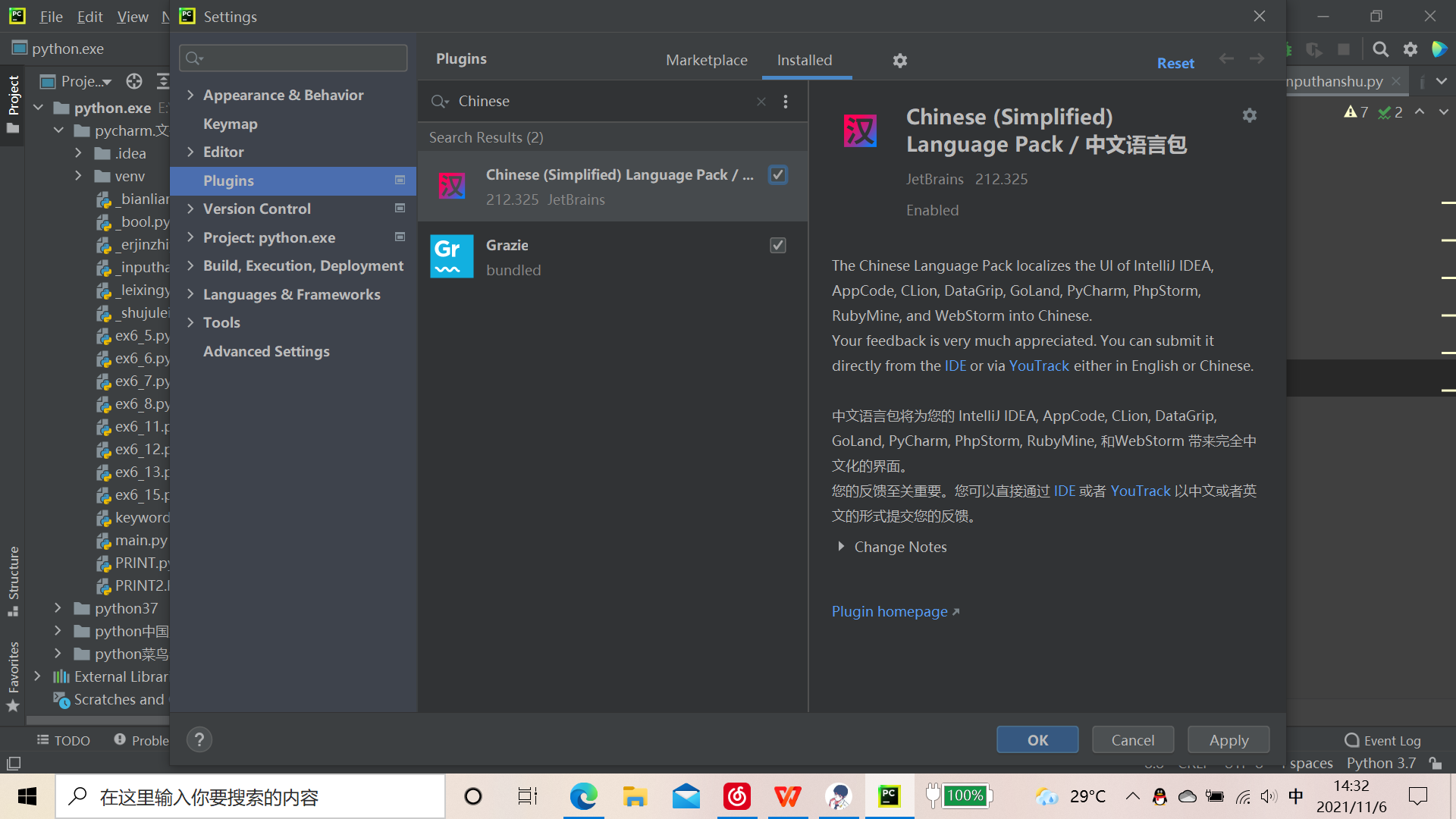
Task: Expand the Languages & Frameworks group
Action: (191, 294)
